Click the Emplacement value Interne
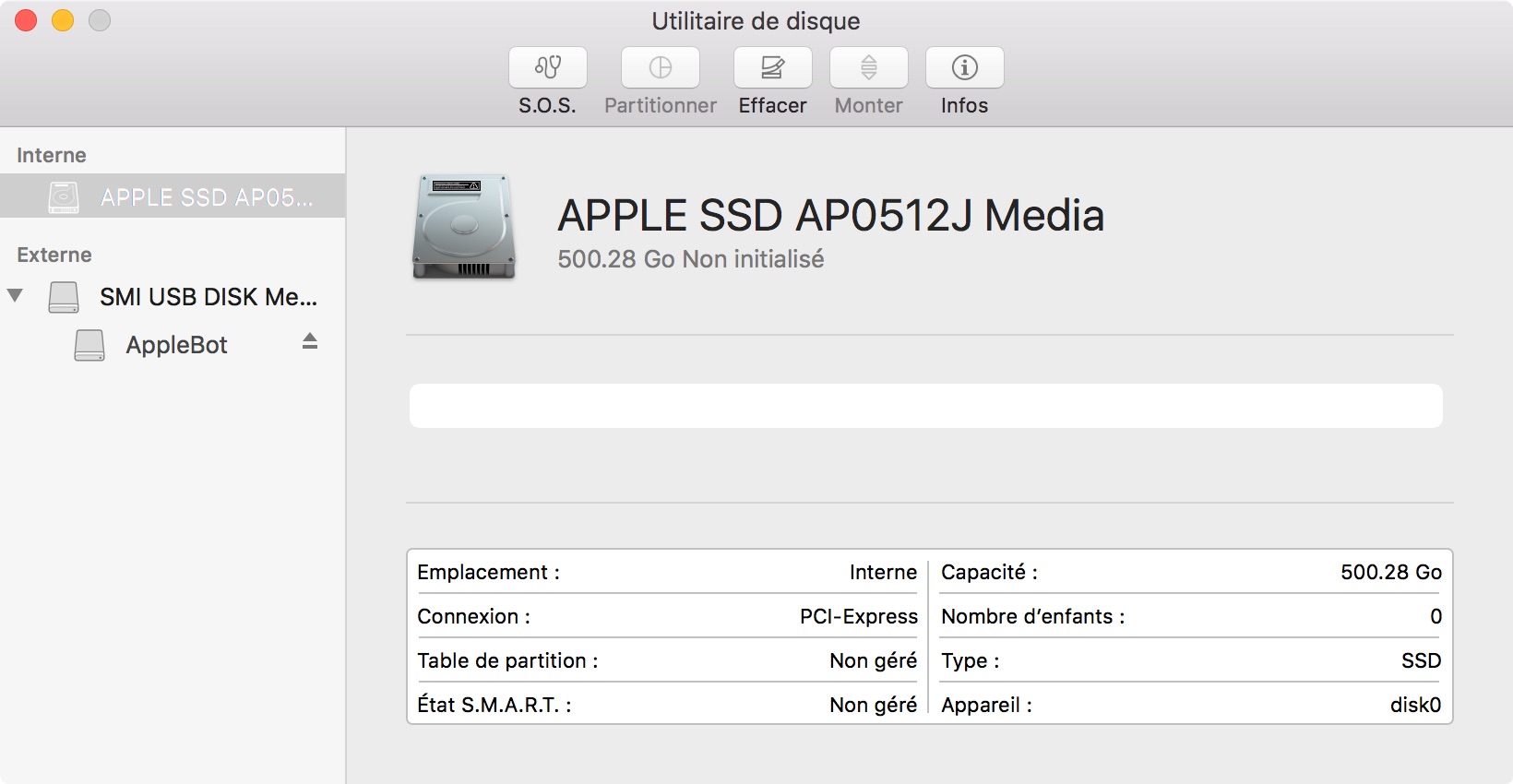The image size is (1513, 784). [x=883, y=572]
